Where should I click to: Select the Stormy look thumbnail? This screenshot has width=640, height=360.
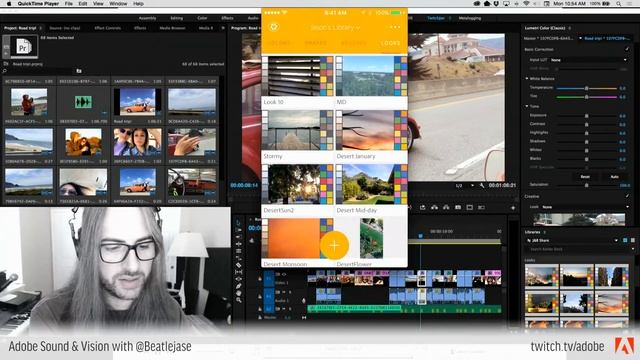[x=297, y=130]
